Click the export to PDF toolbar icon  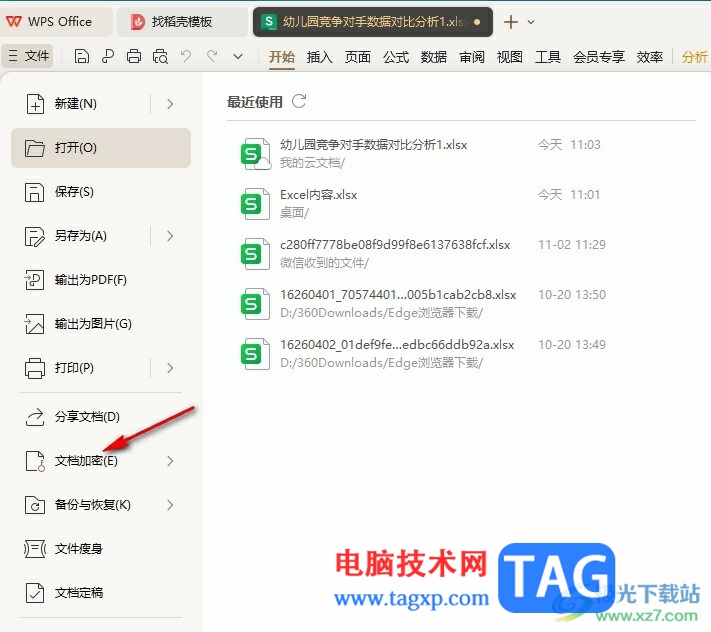pyautogui.click(x=107, y=57)
